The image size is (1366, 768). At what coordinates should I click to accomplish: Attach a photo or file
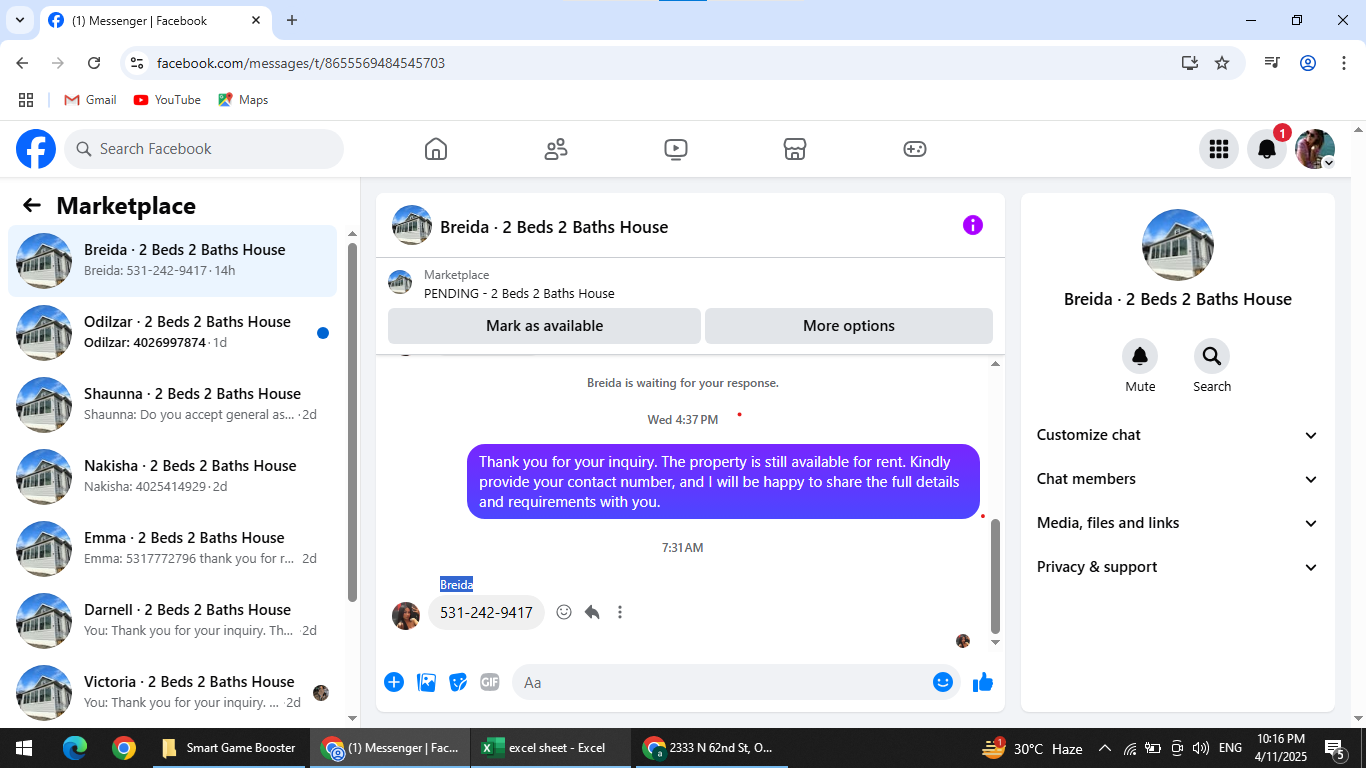tap(426, 682)
